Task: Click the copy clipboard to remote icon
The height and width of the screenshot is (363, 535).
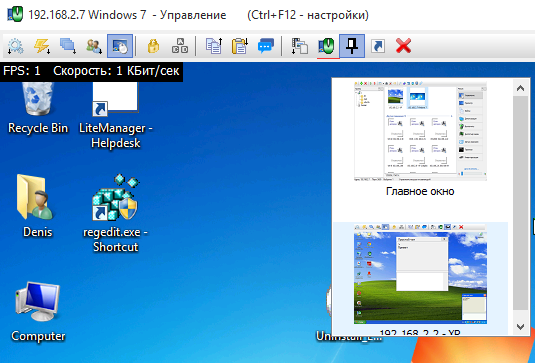Action: click(214, 46)
